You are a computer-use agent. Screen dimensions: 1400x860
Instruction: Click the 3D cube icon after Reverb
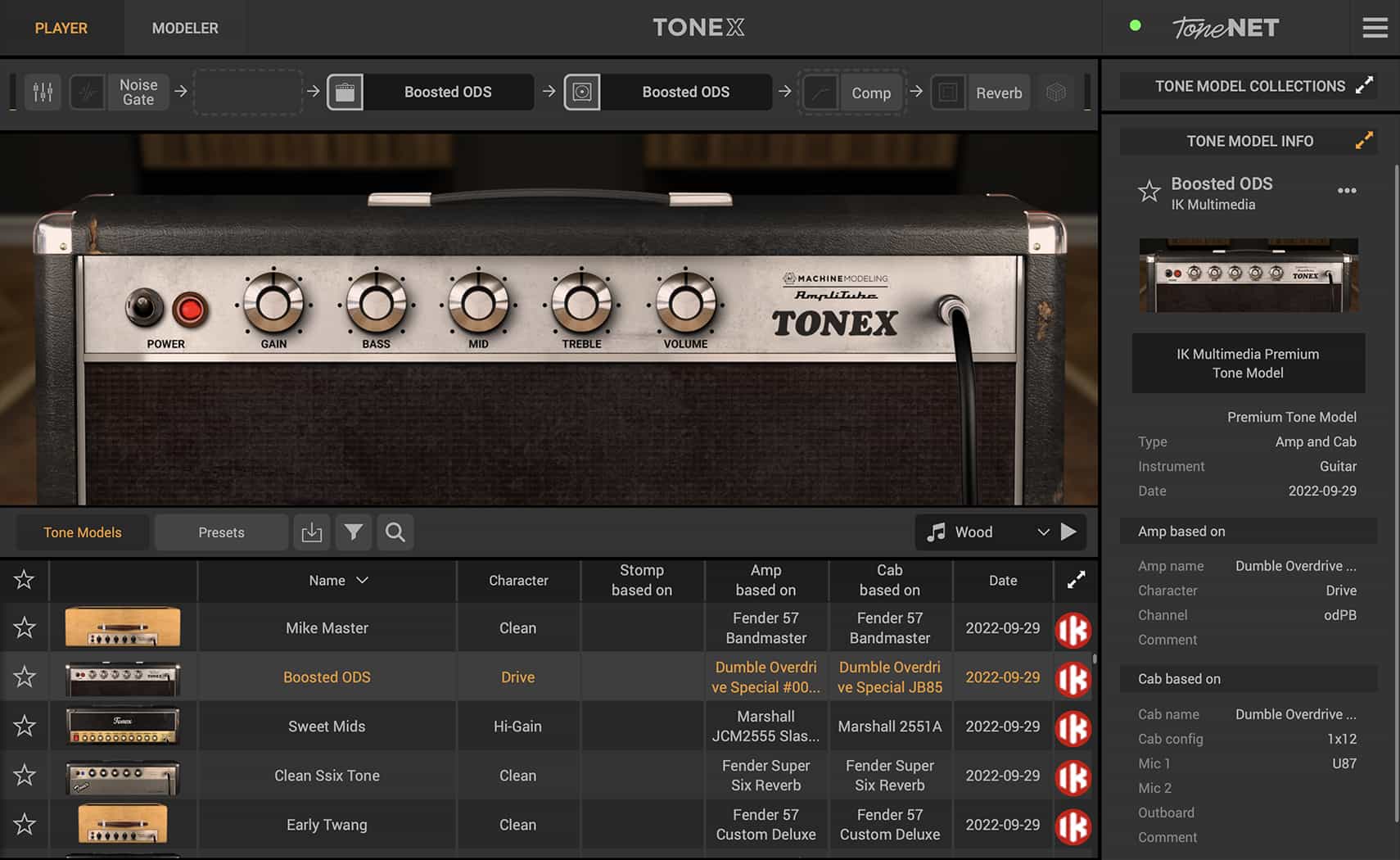(x=1056, y=92)
